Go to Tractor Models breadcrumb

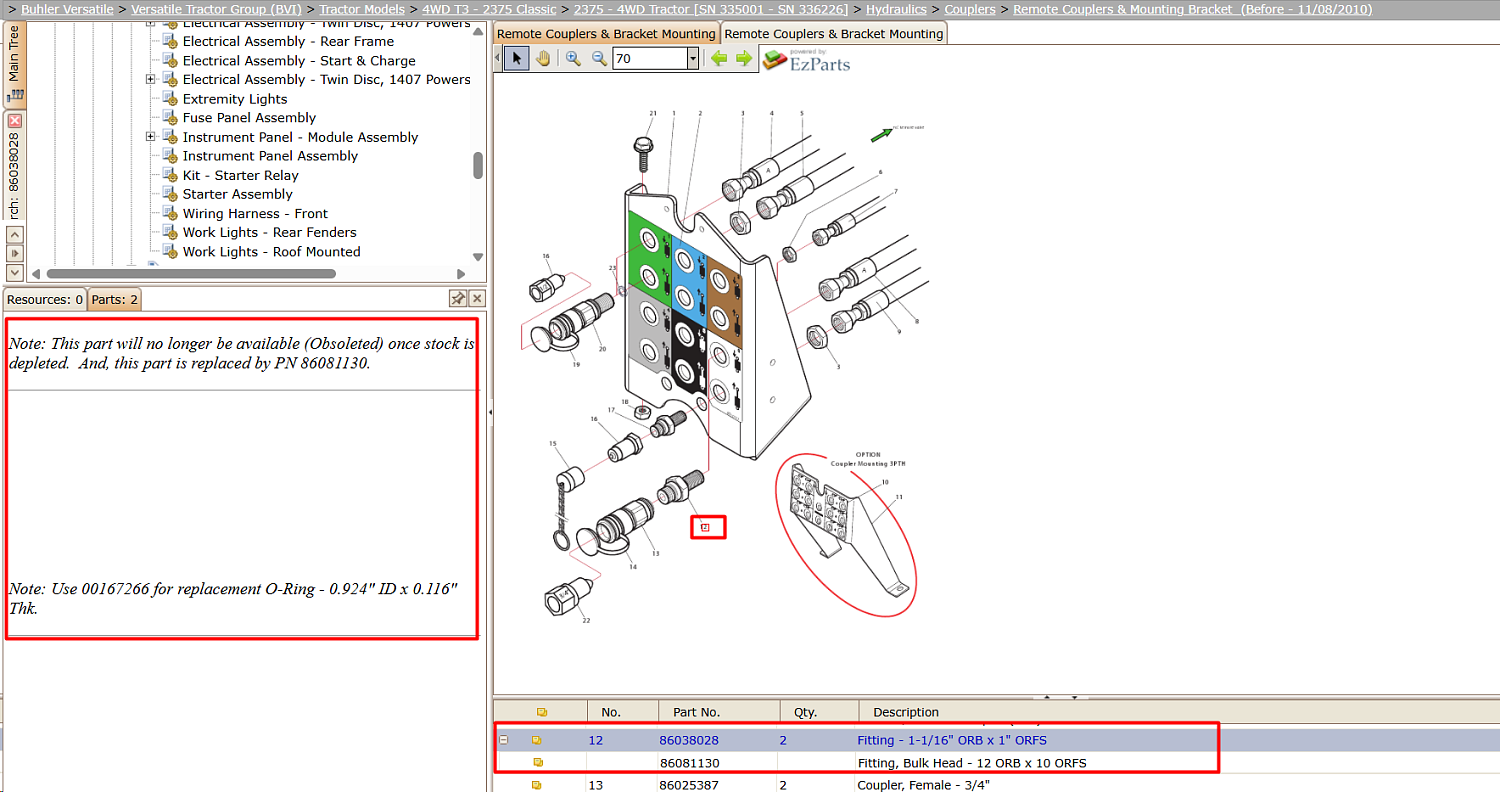[x=362, y=9]
